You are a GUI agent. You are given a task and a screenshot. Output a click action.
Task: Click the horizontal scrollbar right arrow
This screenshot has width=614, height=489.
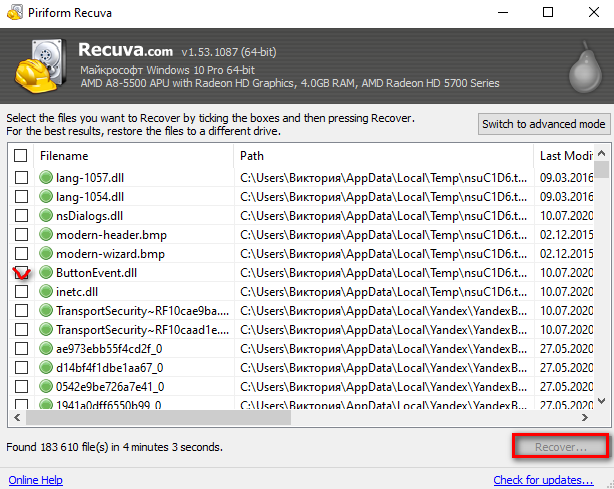tap(585, 417)
